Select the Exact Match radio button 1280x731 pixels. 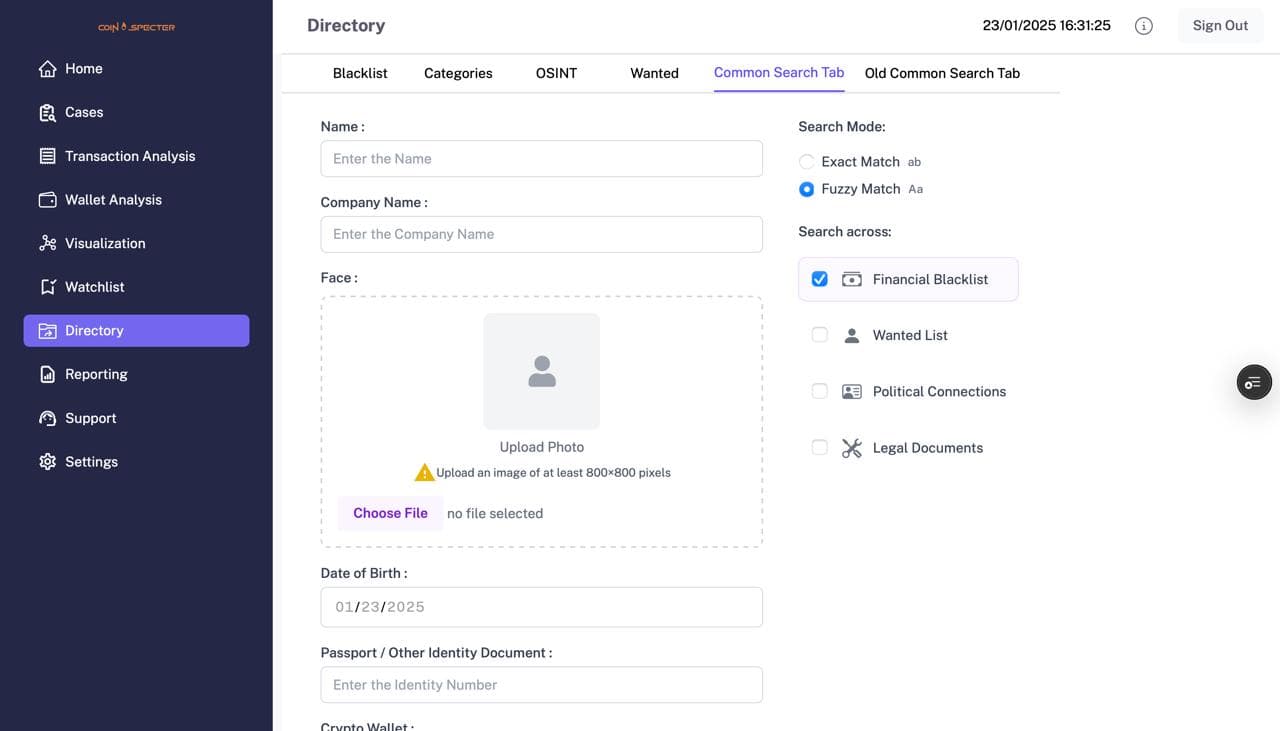click(x=806, y=162)
